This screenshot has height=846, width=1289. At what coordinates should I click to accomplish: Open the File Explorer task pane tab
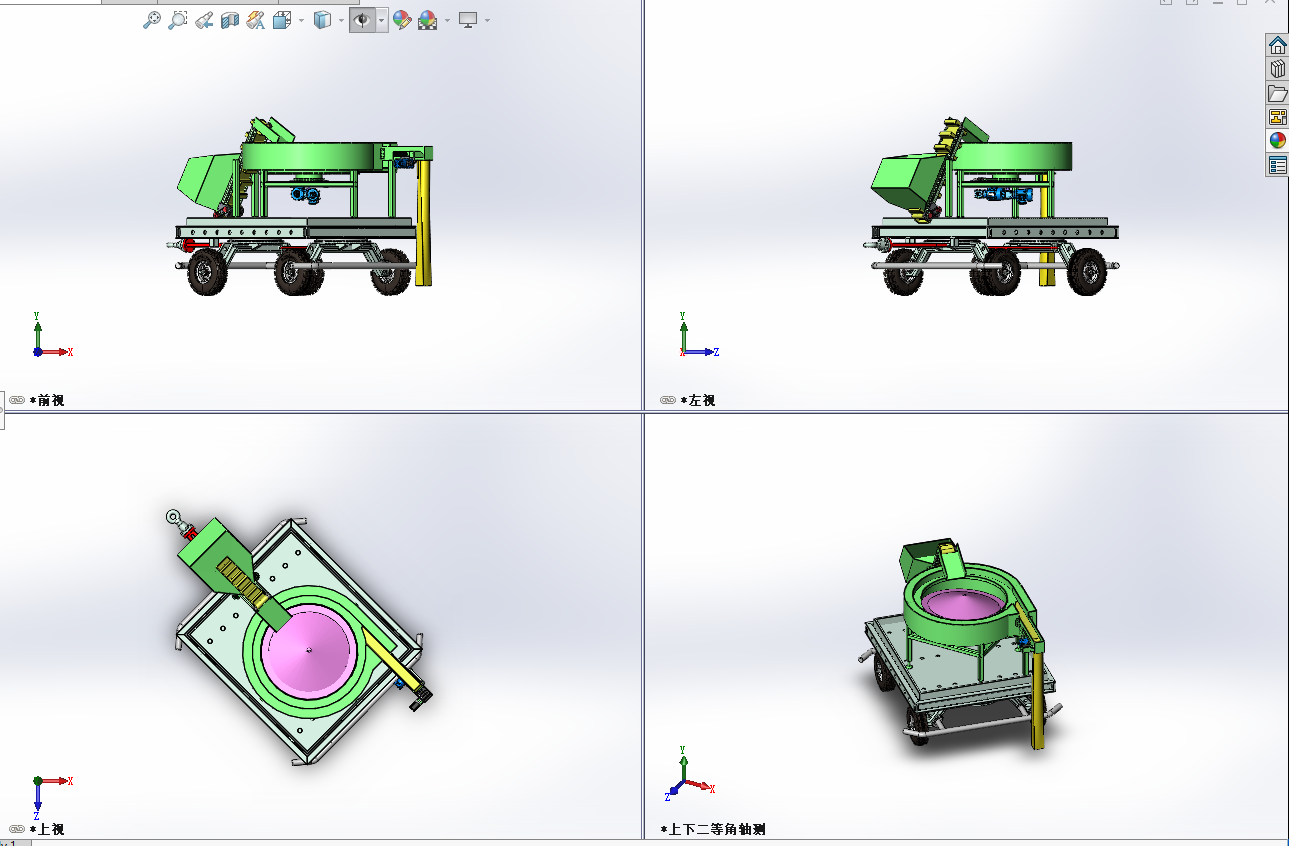pos(1278,93)
